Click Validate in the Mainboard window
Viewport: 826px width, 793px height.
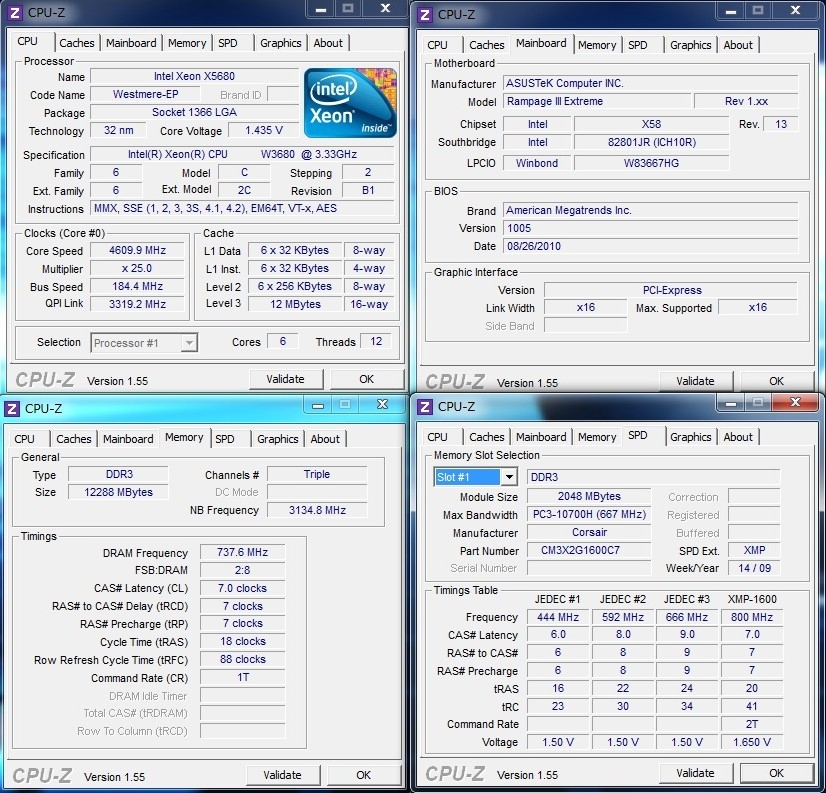pyautogui.click(x=695, y=381)
